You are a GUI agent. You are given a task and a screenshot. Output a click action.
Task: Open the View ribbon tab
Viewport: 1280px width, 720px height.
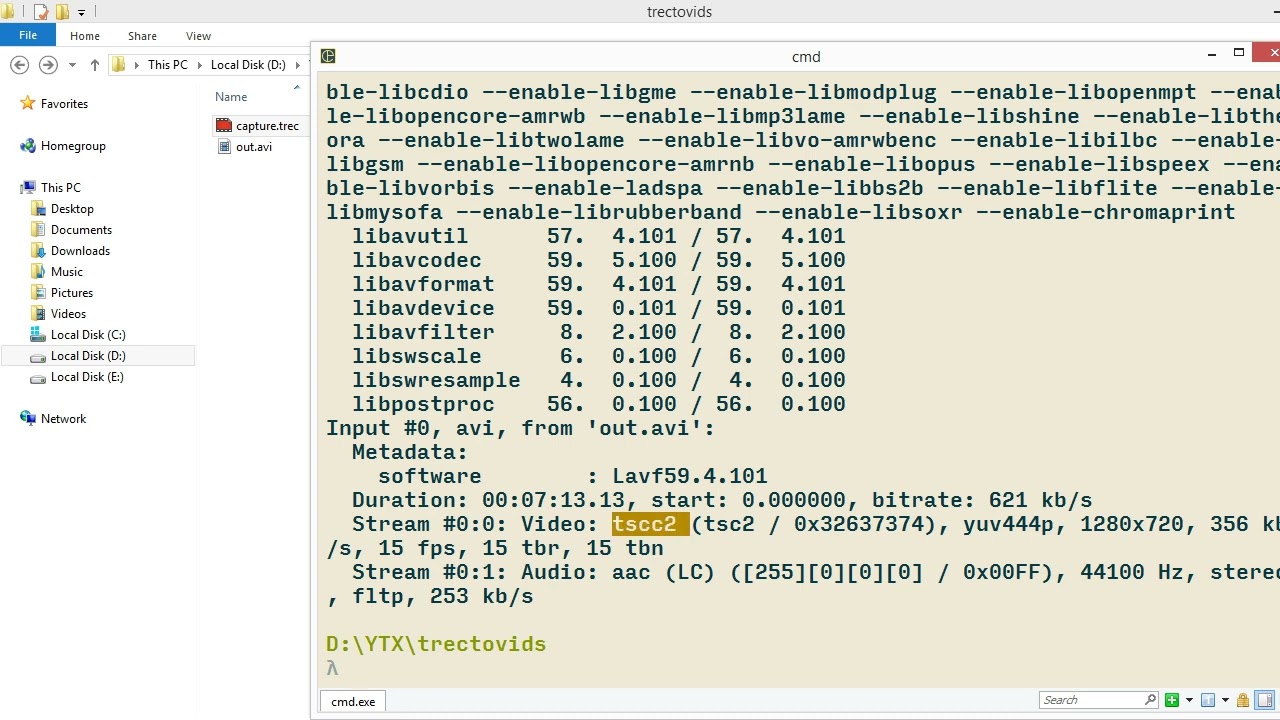point(198,35)
